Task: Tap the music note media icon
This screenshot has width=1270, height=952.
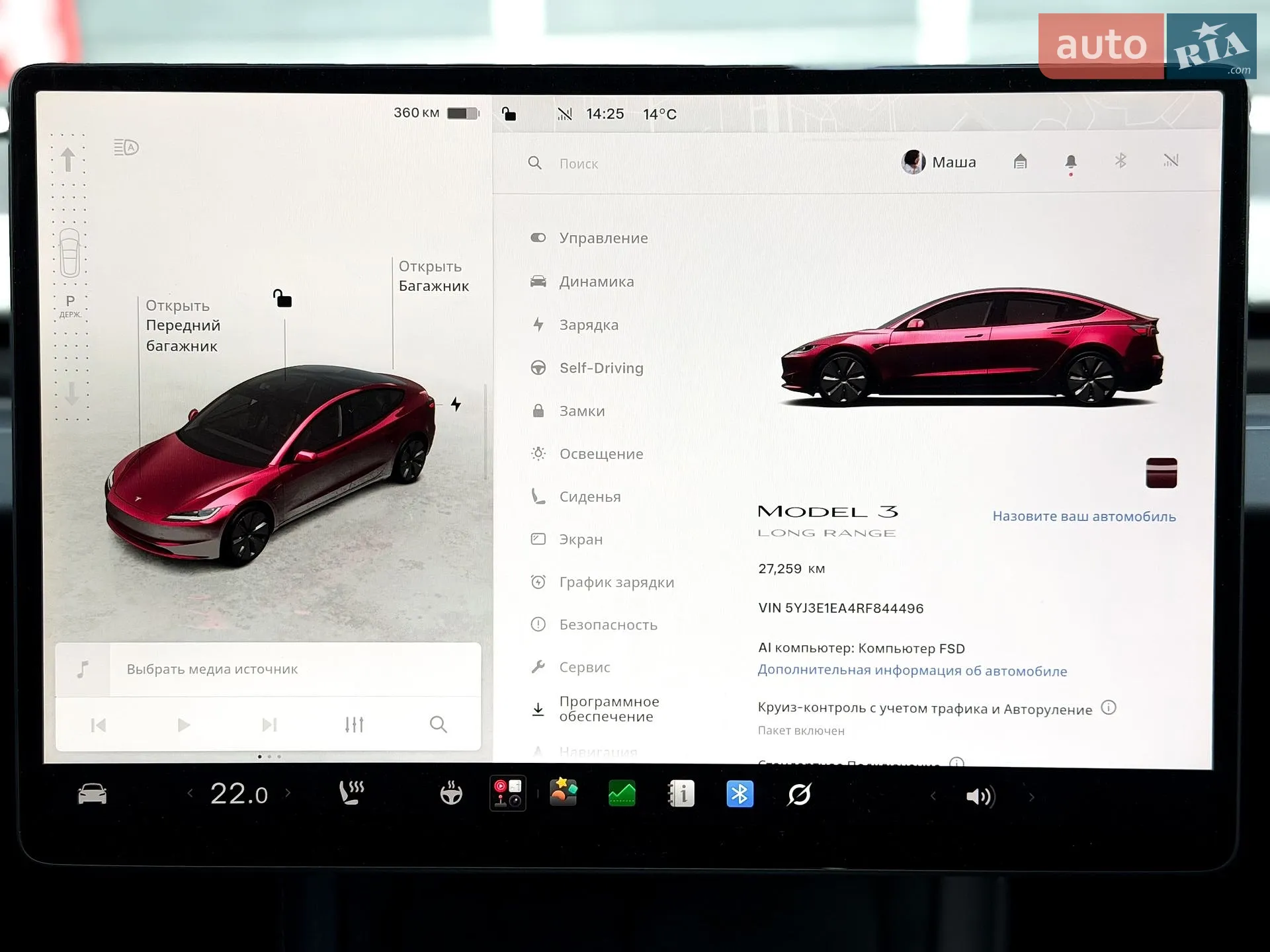Action: tap(83, 669)
